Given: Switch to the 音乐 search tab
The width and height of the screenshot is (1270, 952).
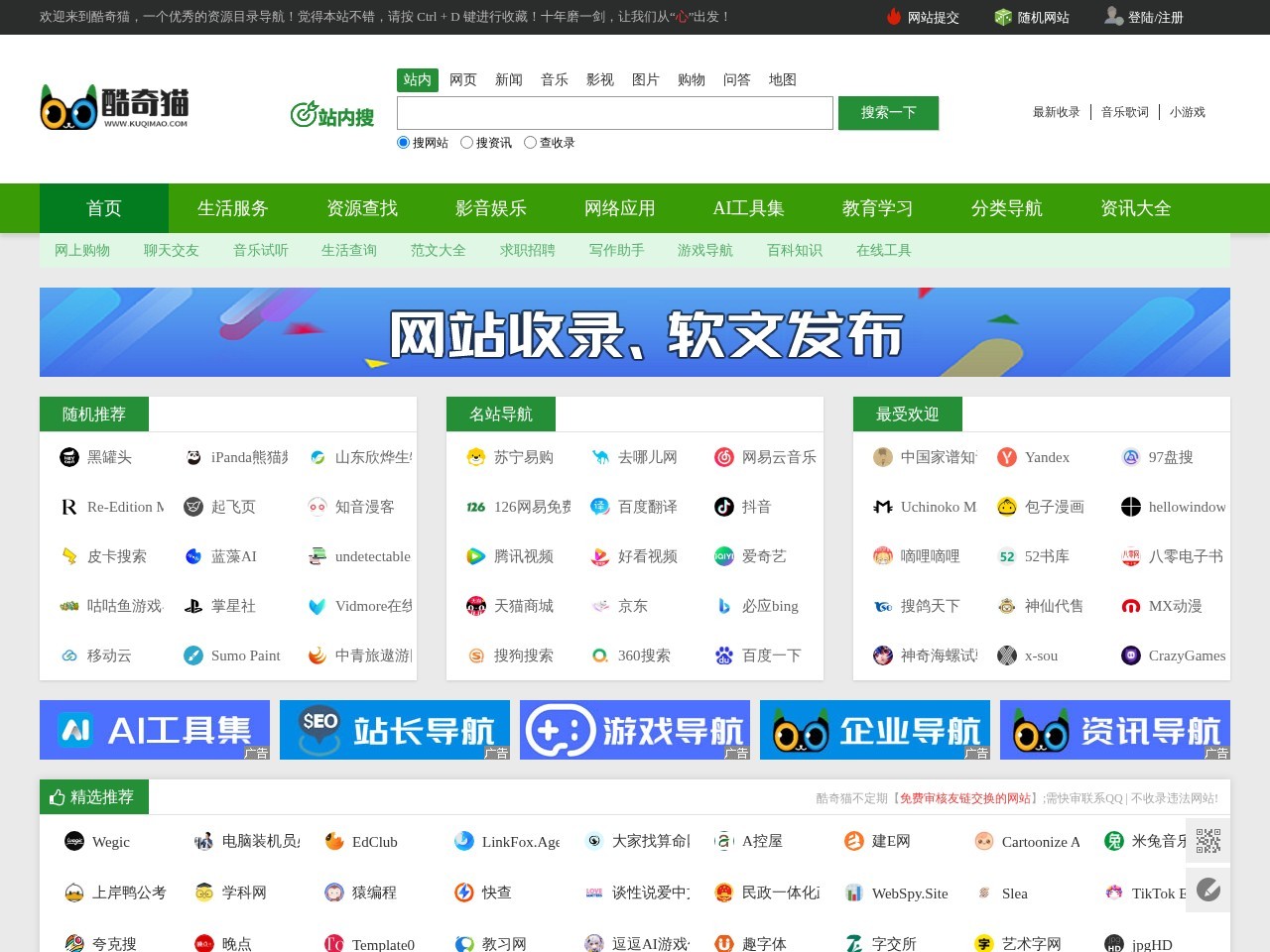Looking at the screenshot, I should pos(555,79).
